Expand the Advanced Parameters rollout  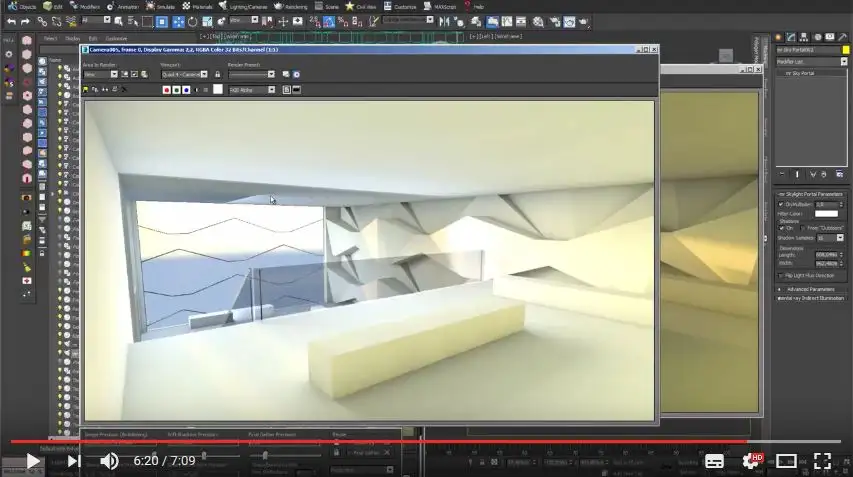(811, 289)
